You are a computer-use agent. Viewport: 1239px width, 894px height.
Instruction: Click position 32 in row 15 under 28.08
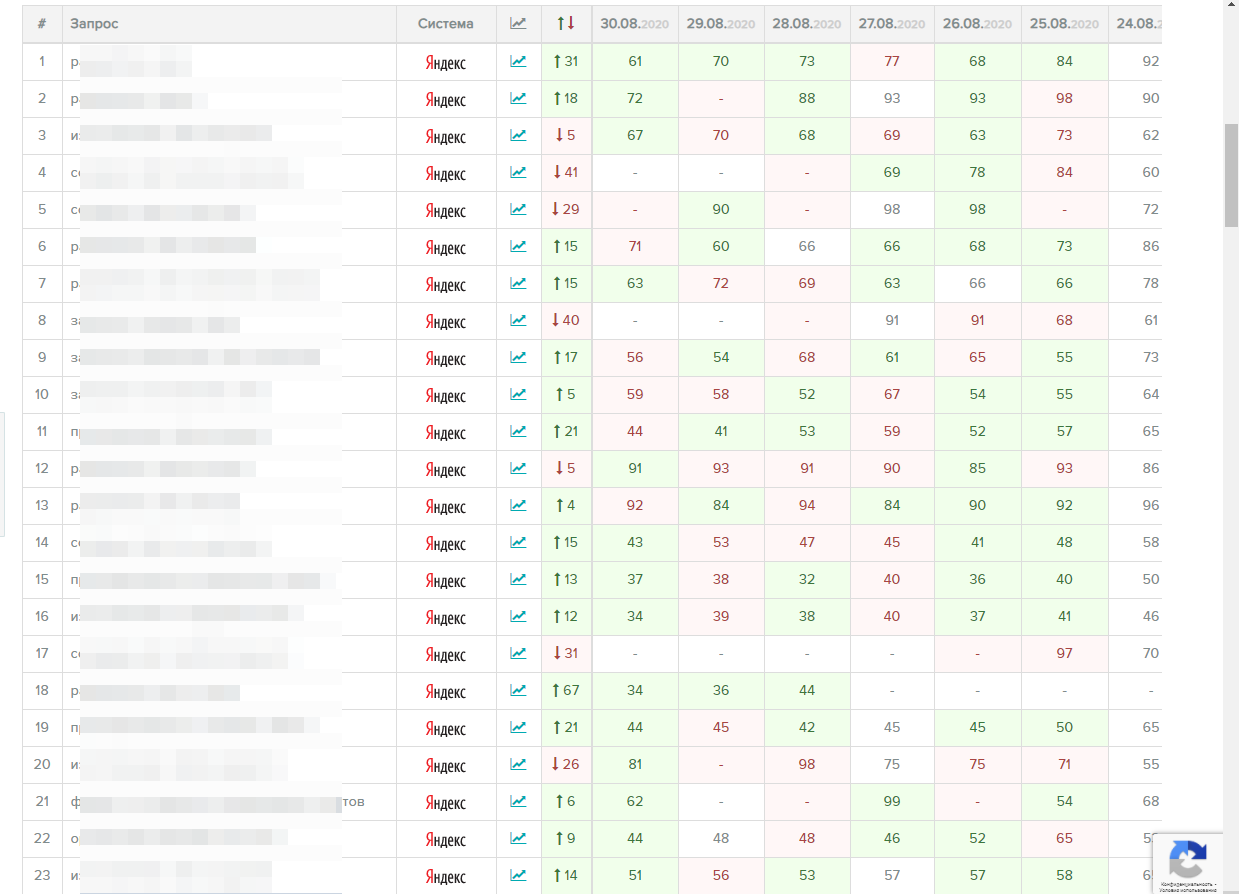(x=807, y=579)
